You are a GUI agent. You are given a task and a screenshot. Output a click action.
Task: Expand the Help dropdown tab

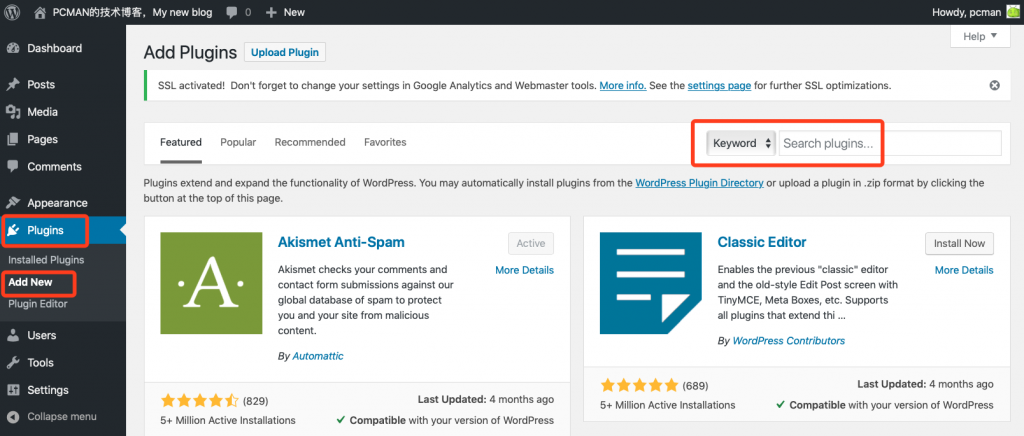click(x=981, y=37)
